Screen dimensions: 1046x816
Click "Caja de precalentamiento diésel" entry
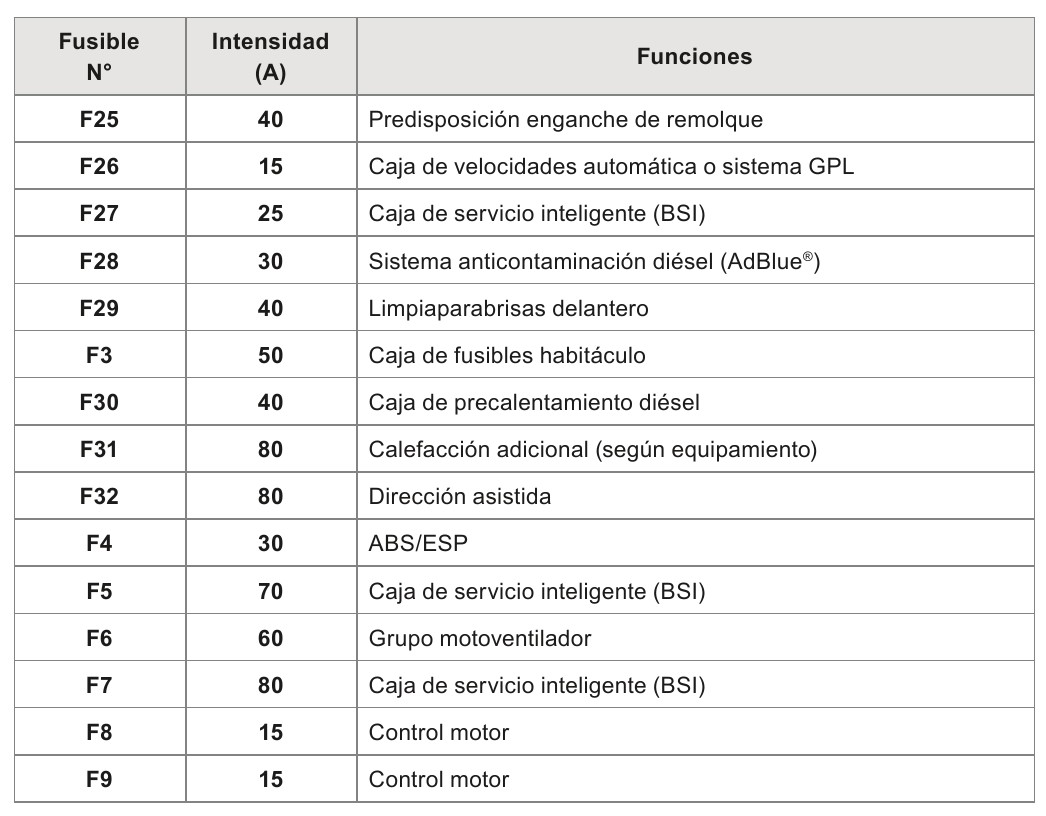(533, 403)
